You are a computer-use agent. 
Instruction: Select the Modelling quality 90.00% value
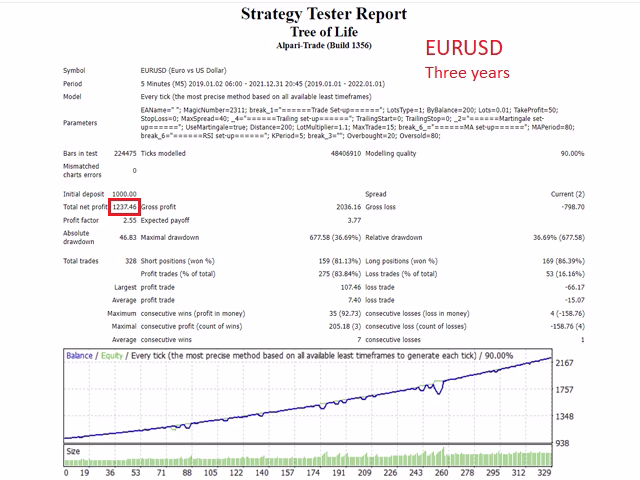(572, 153)
